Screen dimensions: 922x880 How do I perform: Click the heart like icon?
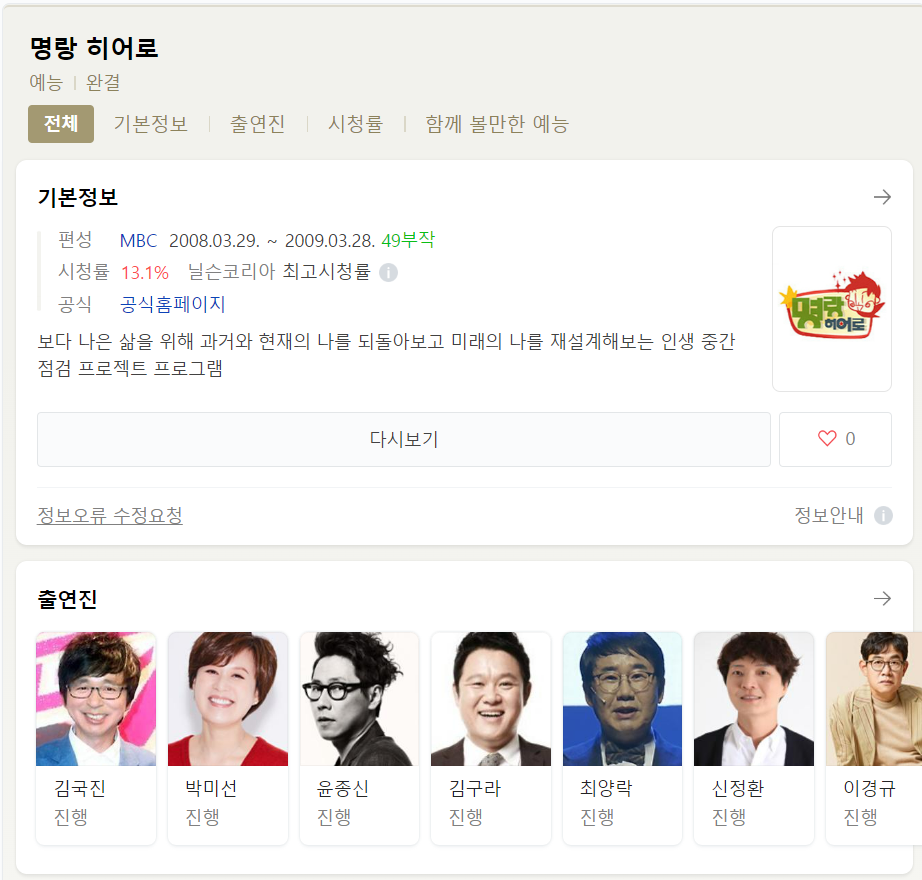tap(827, 439)
